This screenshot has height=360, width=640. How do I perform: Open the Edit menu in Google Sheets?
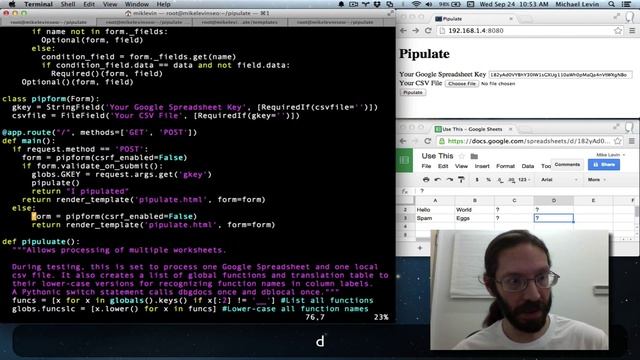tap(443, 166)
